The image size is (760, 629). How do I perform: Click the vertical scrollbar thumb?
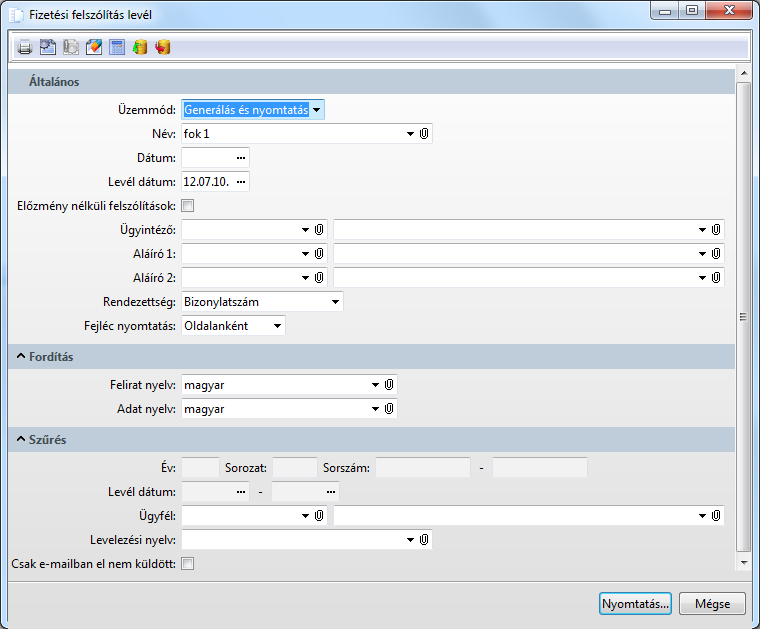743,317
